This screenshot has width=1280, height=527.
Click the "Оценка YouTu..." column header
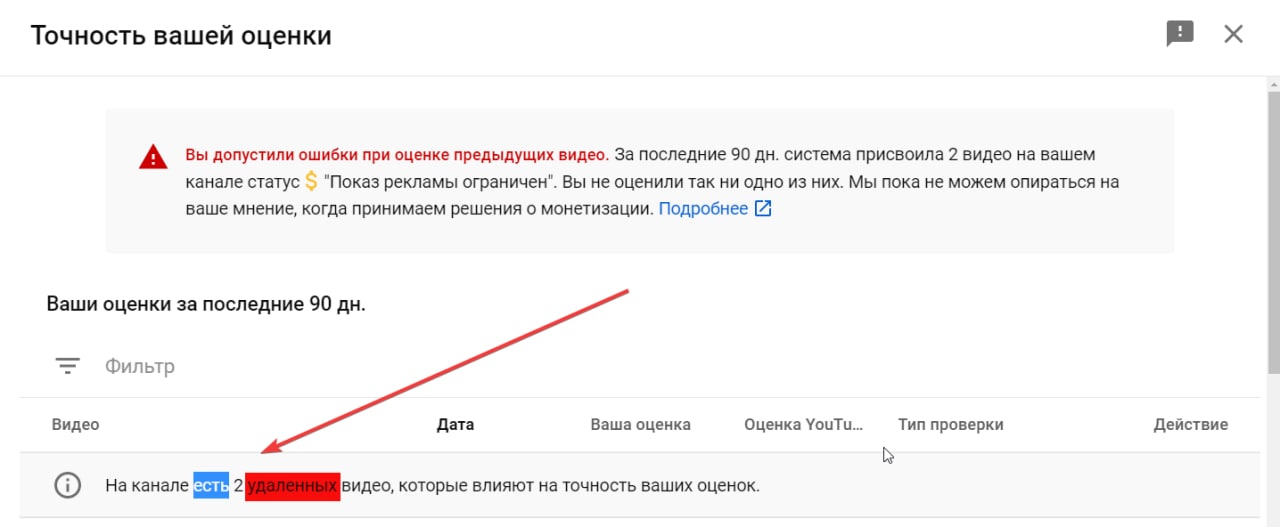803,424
